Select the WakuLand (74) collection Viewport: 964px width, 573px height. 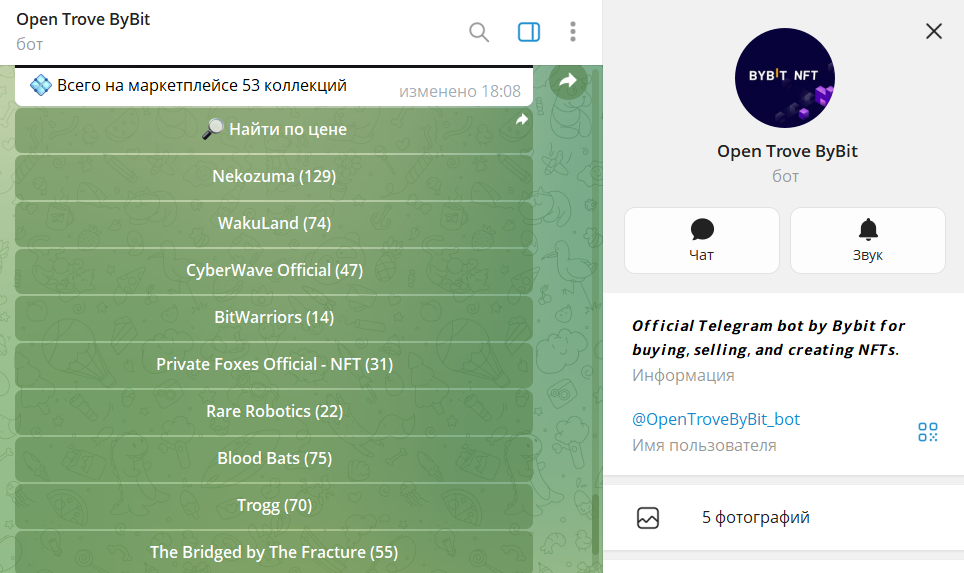(274, 223)
